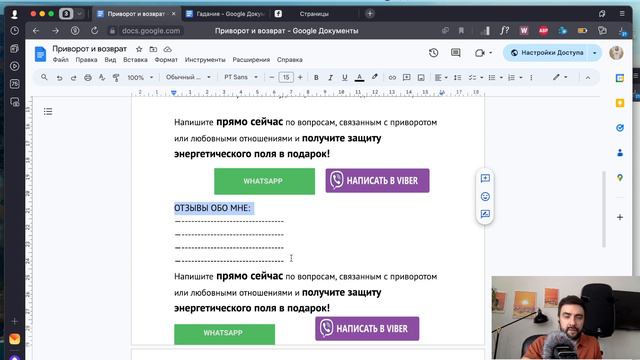The height and width of the screenshot is (360, 640).
Task: Toggle bold formatting
Action: pos(316,78)
